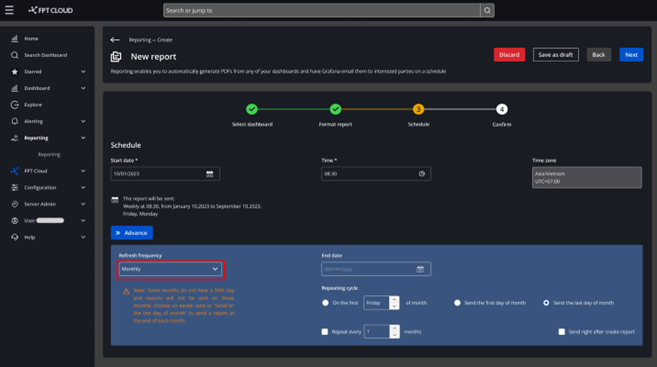Click the End date input field
The image size is (657, 367).
tap(376, 269)
